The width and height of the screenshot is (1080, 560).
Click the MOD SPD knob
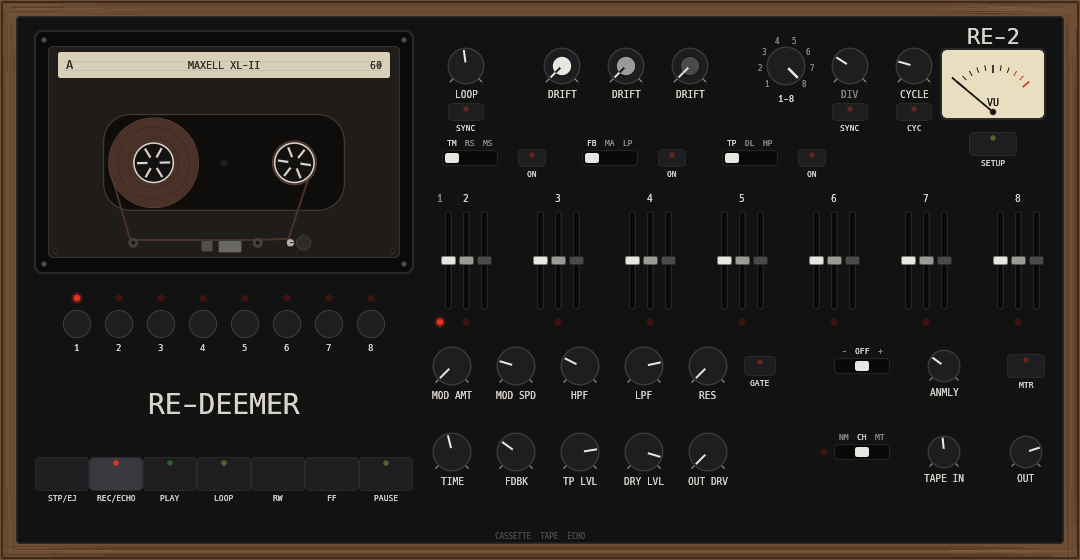(x=516, y=366)
